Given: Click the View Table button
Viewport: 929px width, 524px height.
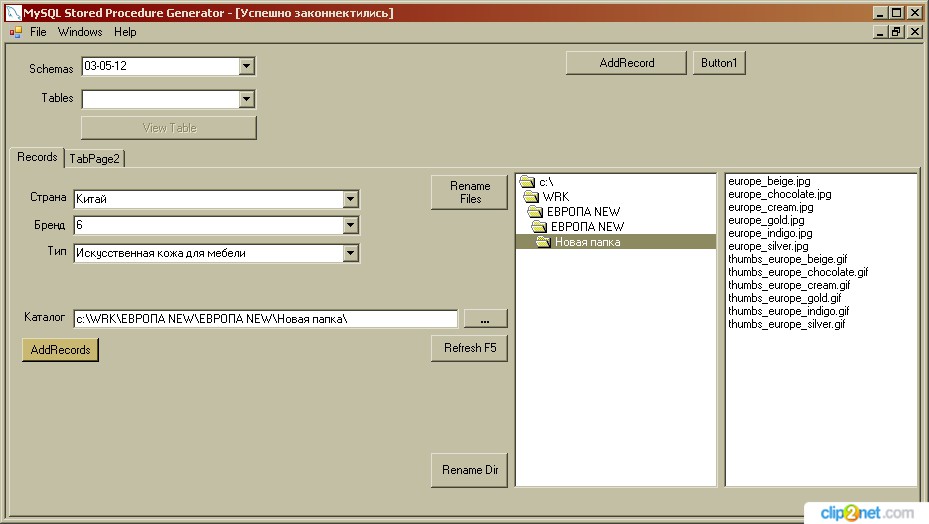Looking at the screenshot, I should [169, 127].
